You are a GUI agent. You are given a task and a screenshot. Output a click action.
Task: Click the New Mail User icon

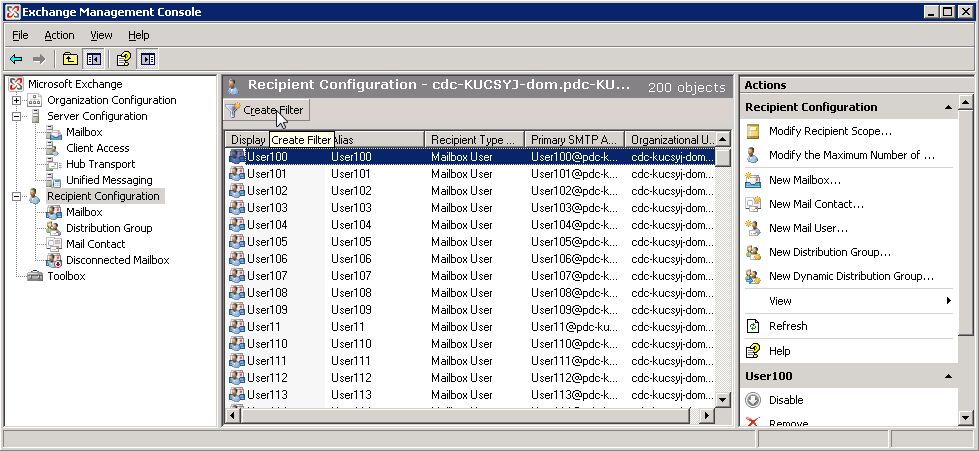(x=754, y=228)
